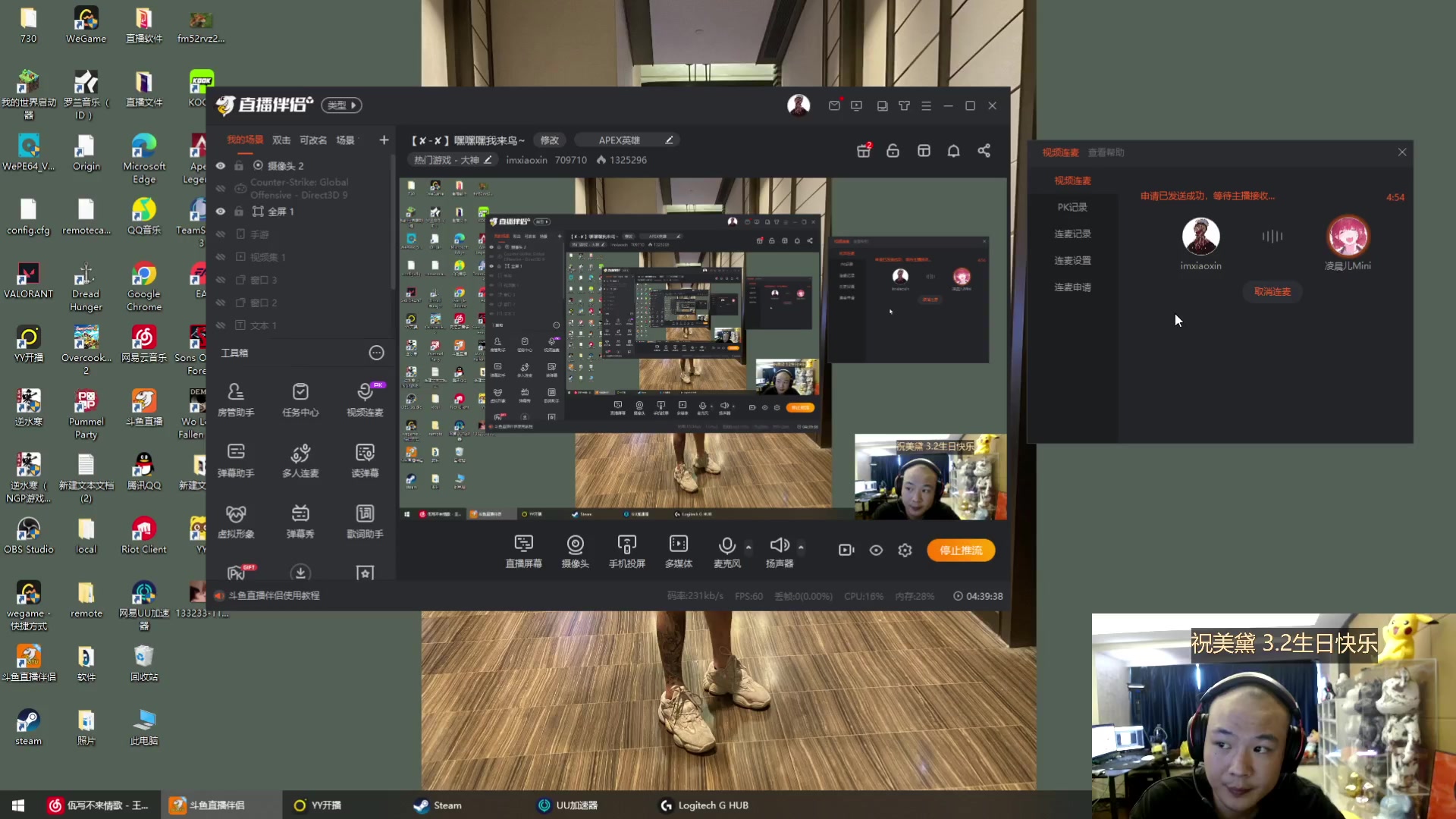
Task: Open stream settings gear near stop button
Action: pyautogui.click(x=905, y=551)
